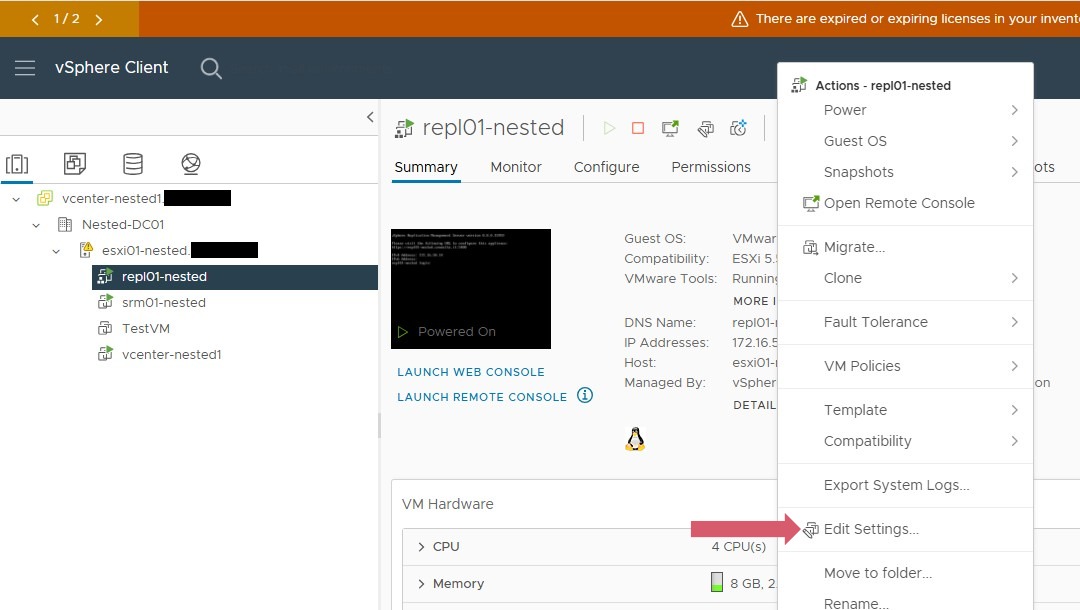Switch to the Monitor tab
Viewport: 1080px width, 610px height.
pyautogui.click(x=516, y=167)
